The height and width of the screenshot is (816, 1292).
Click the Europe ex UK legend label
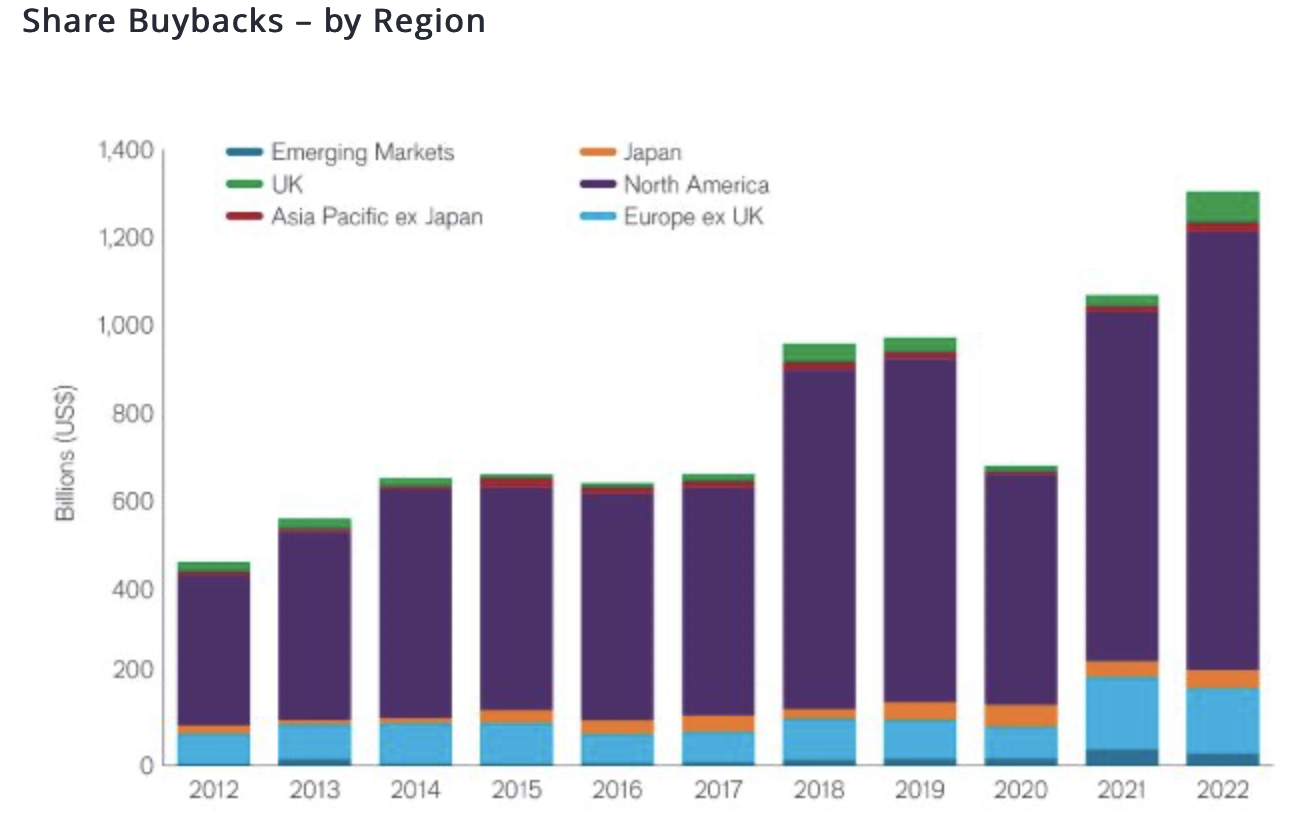(693, 217)
